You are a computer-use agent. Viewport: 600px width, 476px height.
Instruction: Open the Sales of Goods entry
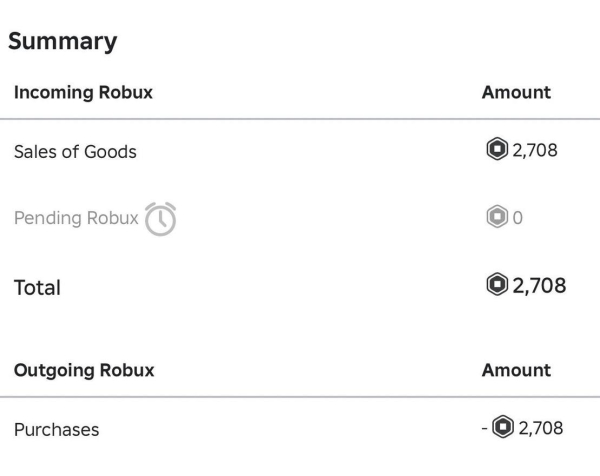(x=75, y=152)
